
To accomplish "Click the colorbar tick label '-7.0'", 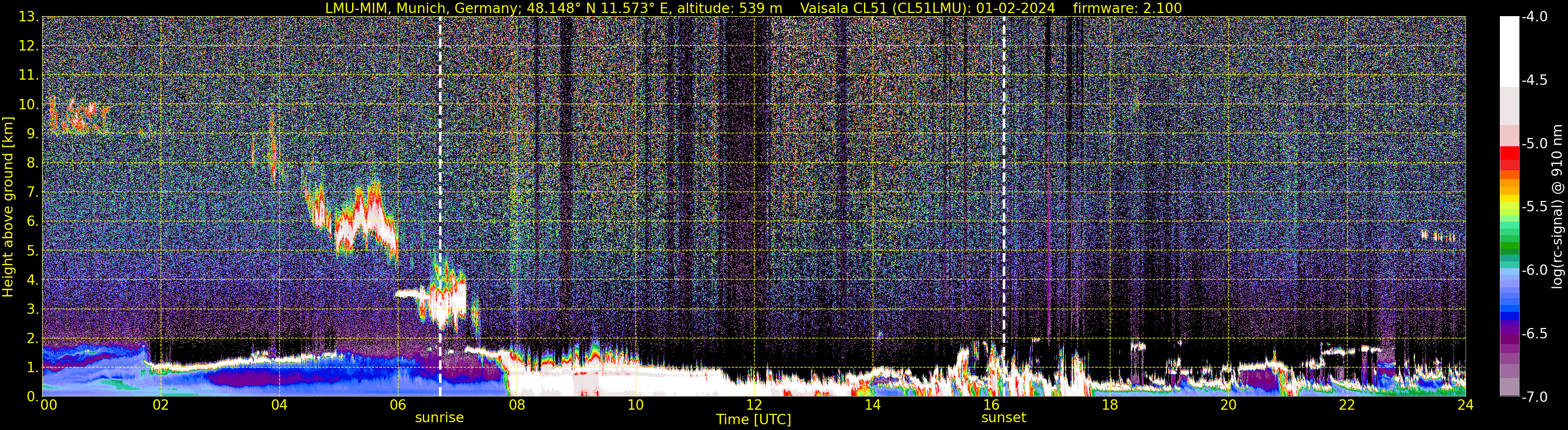I will tap(1534, 397).
